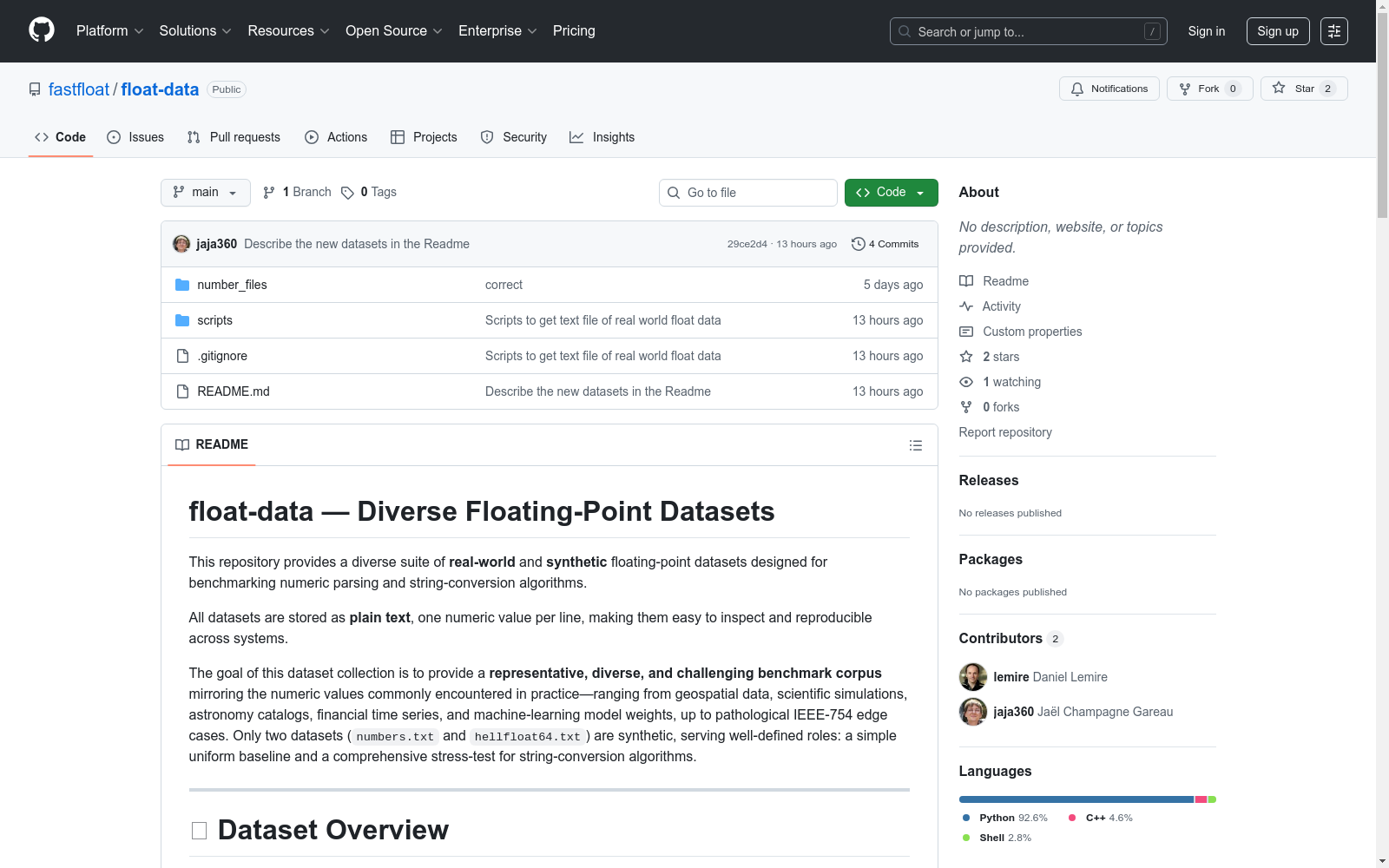Open the Contributors section link

coord(1011,638)
